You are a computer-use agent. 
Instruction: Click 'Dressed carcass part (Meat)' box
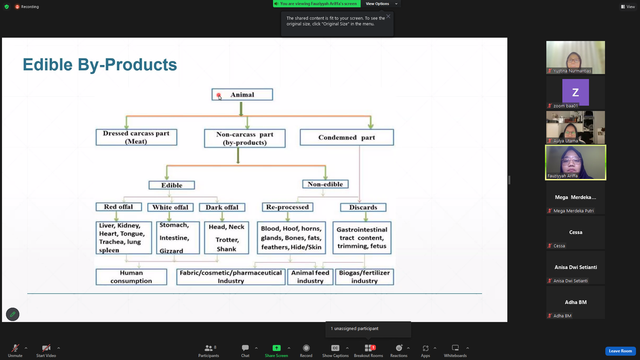[136, 137]
